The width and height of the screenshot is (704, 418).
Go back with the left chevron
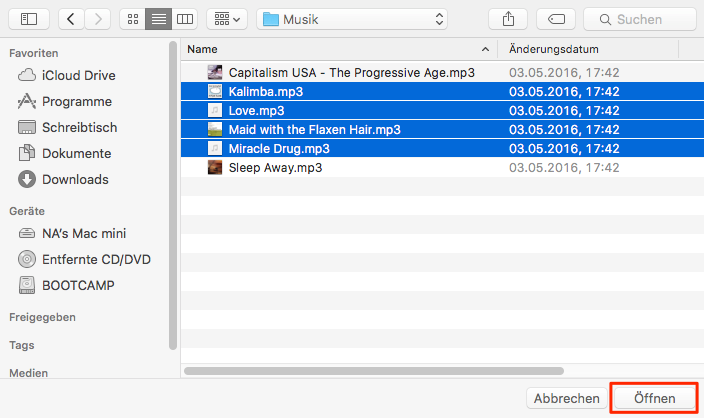71,19
